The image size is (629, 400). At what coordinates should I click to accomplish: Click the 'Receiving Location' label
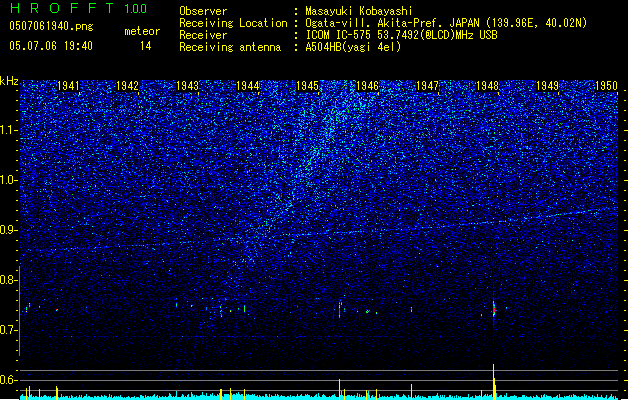[x=233, y=23]
